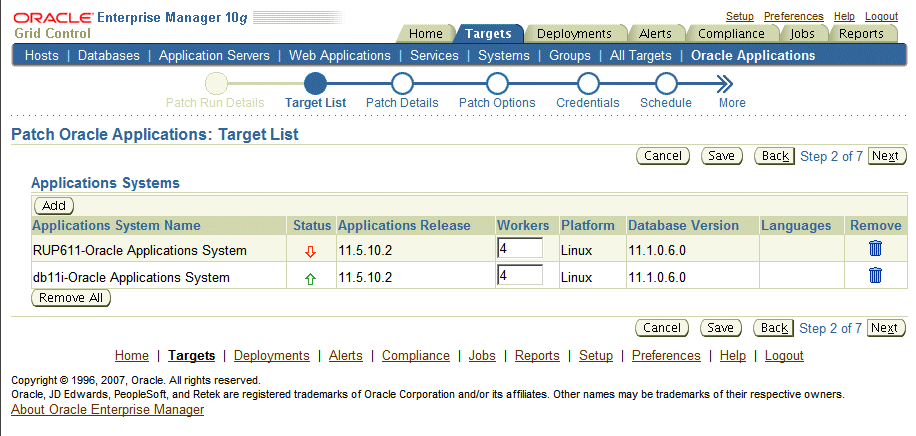Click bottom Back button
916x436 pixels.
click(773, 328)
